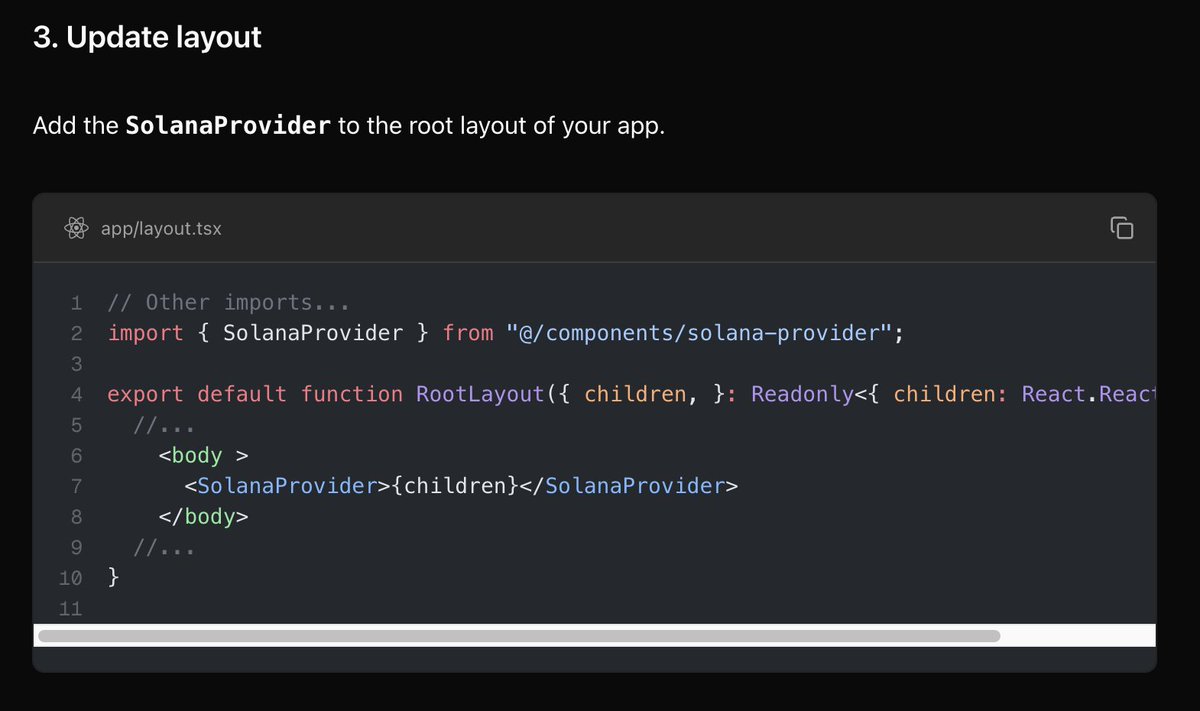Click the import keyword on line 2
Image resolution: width=1200 pixels, height=711 pixels.
click(145, 333)
